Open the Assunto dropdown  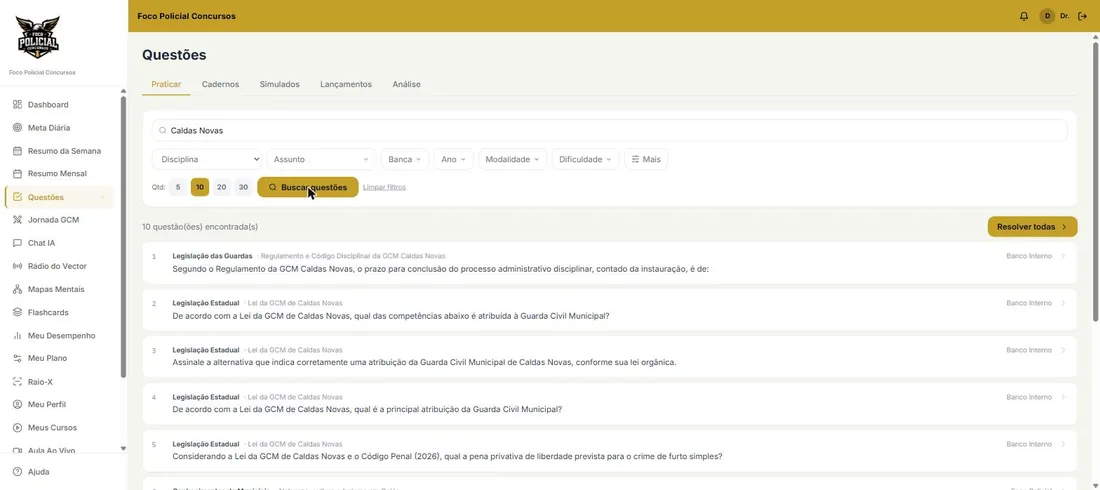[x=321, y=159]
